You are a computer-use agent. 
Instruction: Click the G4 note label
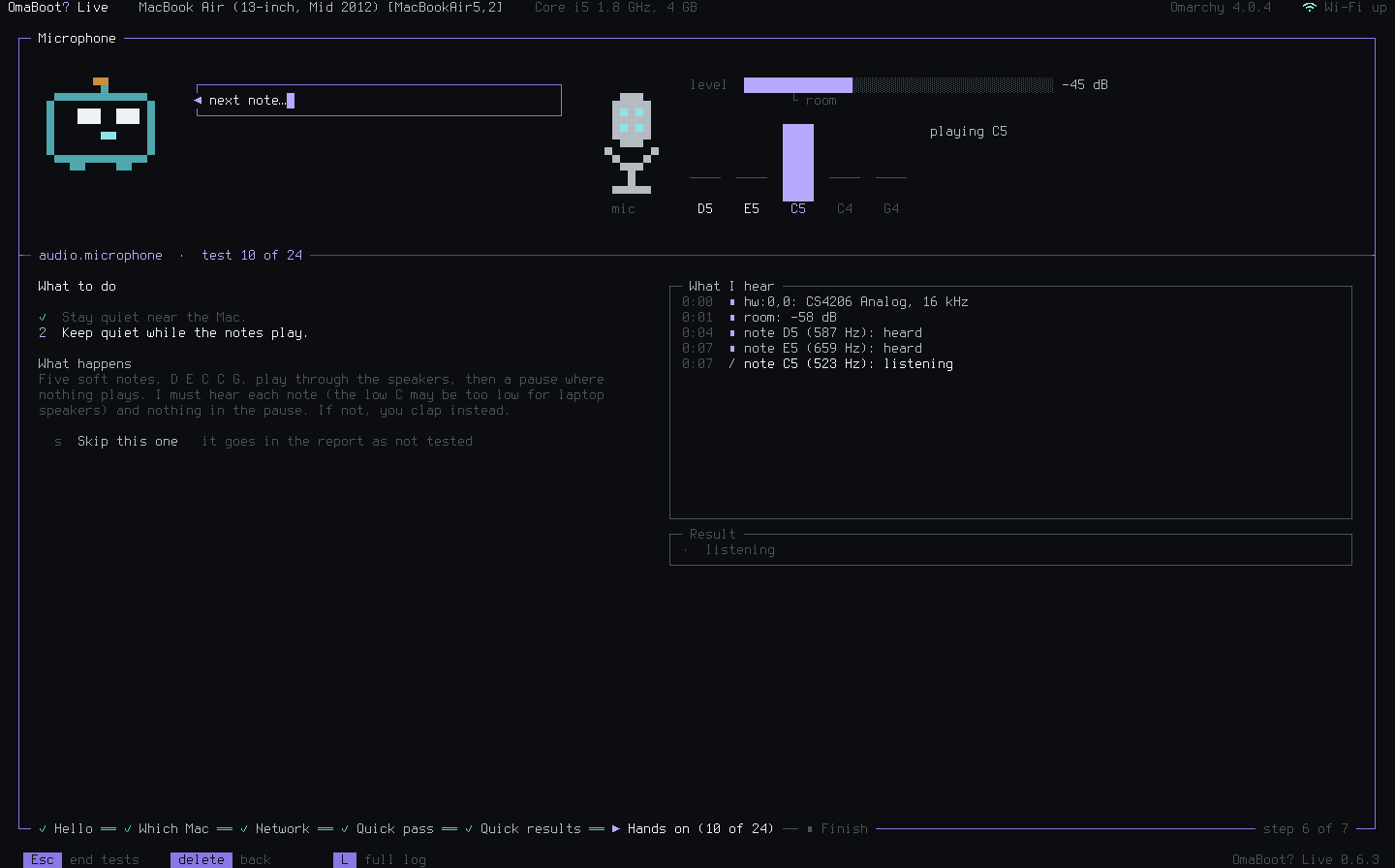pyautogui.click(x=891, y=208)
